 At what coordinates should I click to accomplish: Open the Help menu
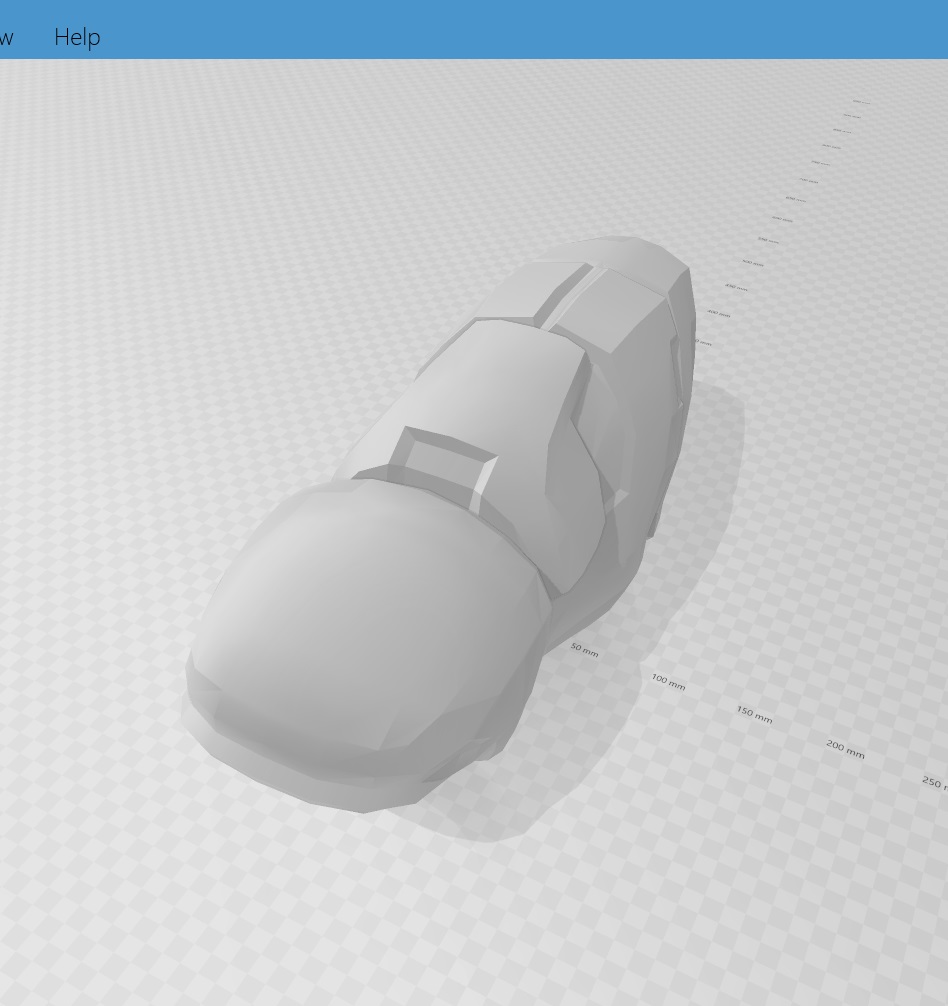(x=77, y=37)
